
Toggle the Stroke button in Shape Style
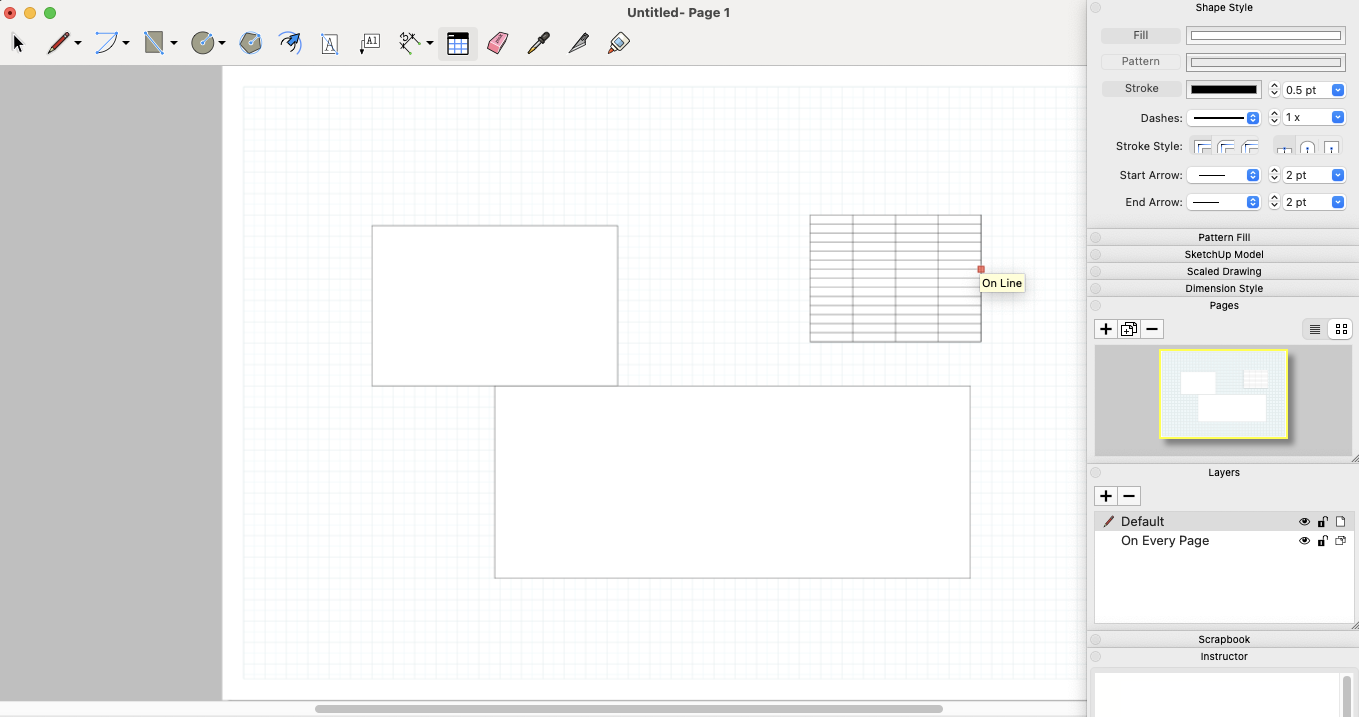(x=1141, y=89)
